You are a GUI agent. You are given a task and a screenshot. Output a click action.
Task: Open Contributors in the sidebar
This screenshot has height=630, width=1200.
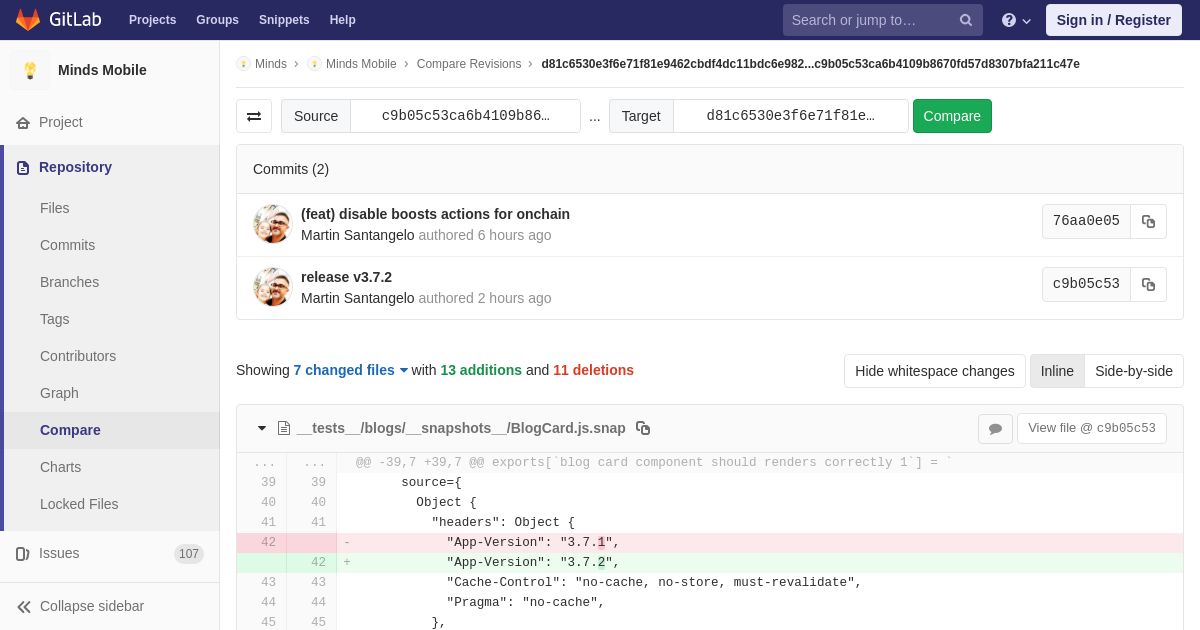pyautogui.click(x=78, y=356)
